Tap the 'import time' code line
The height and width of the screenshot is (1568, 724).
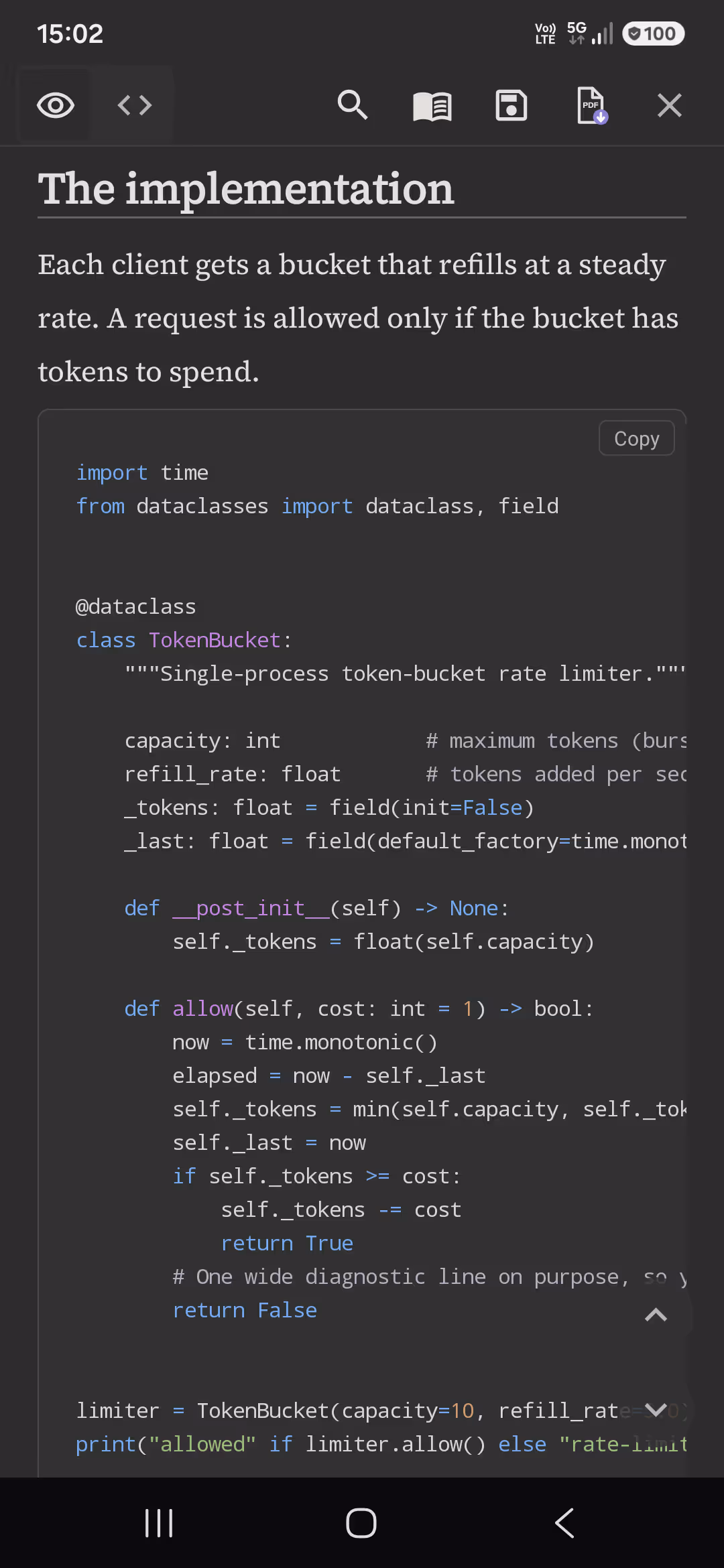point(142,472)
